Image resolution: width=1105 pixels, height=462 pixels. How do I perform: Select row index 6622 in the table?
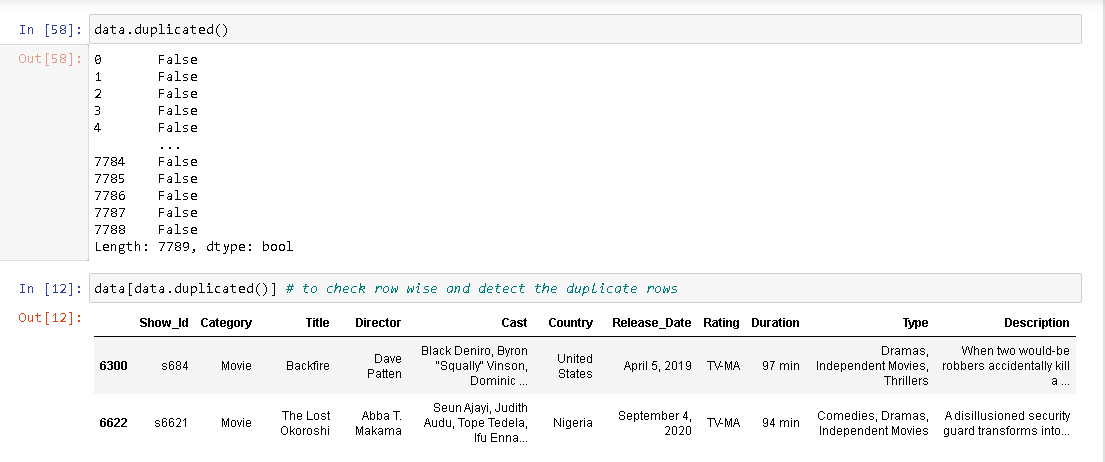[113, 423]
